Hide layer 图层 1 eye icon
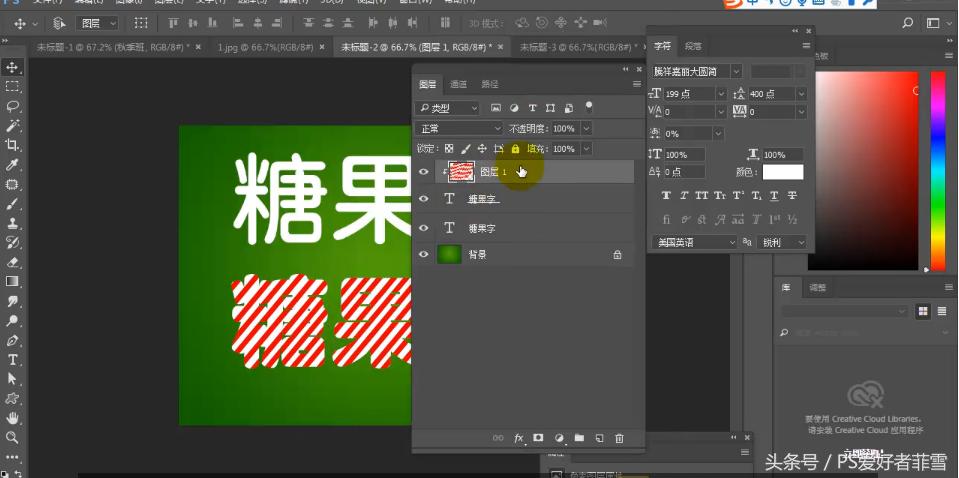Viewport: 959px width, 478px height. [423, 172]
